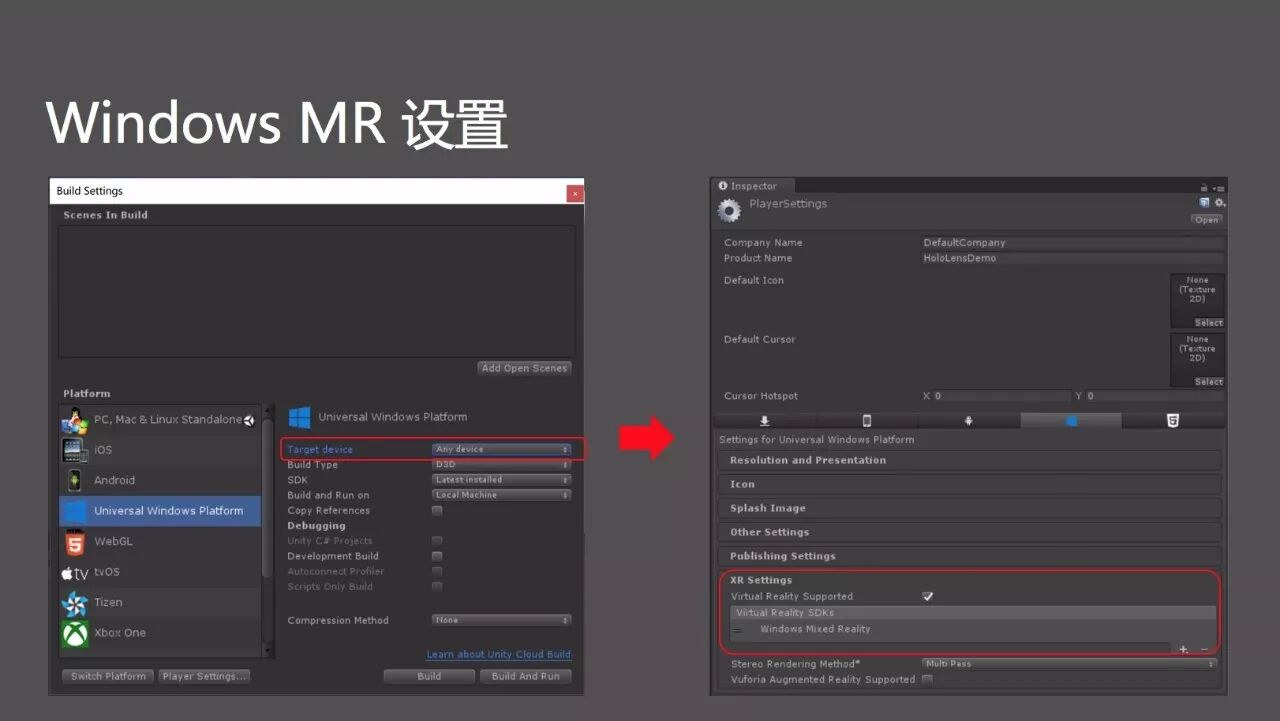This screenshot has width=1280, height=721.
Task: Choose the iOS platform icon
Action: (x=74, y=450)
